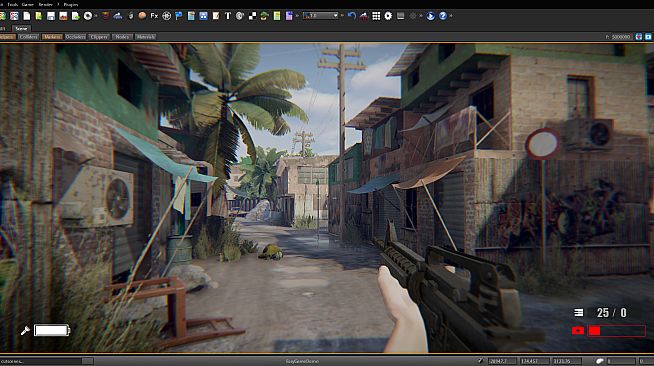
Task: Click the green bonsai tree icon
Action: (x=264, y=16)
